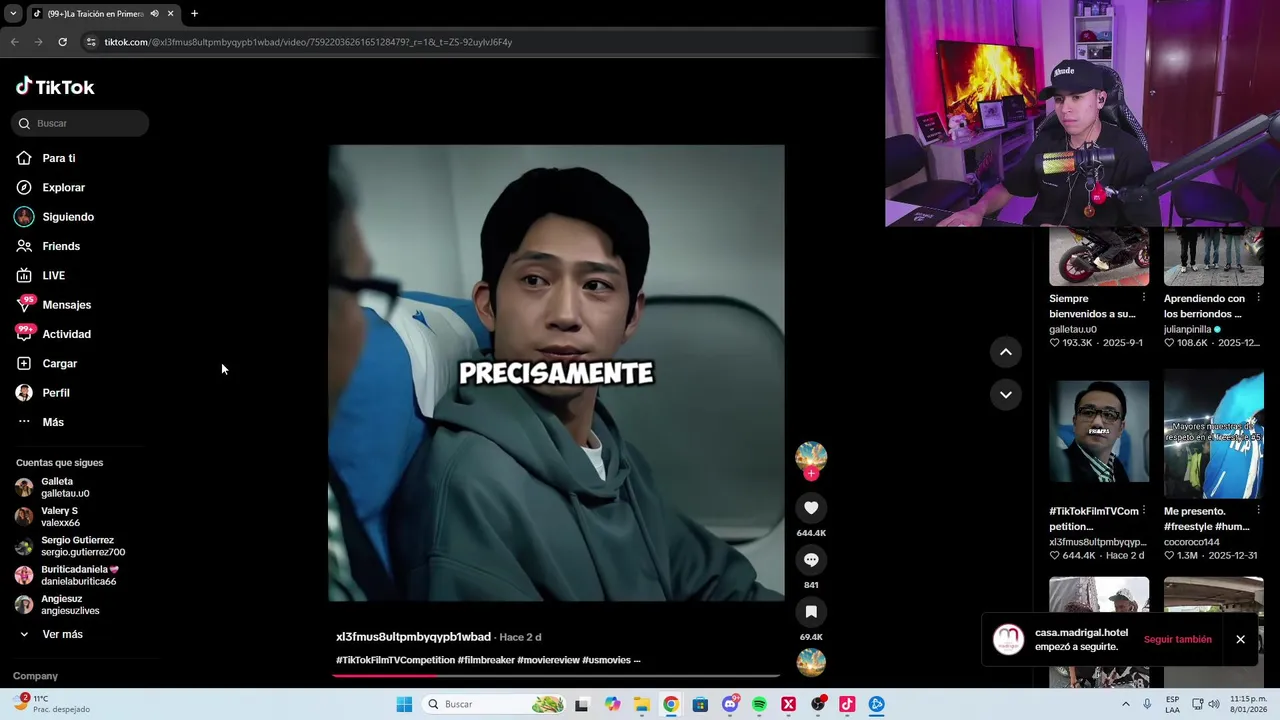
Task: Like the video with the heart icon
Action: tap(811, 508)
